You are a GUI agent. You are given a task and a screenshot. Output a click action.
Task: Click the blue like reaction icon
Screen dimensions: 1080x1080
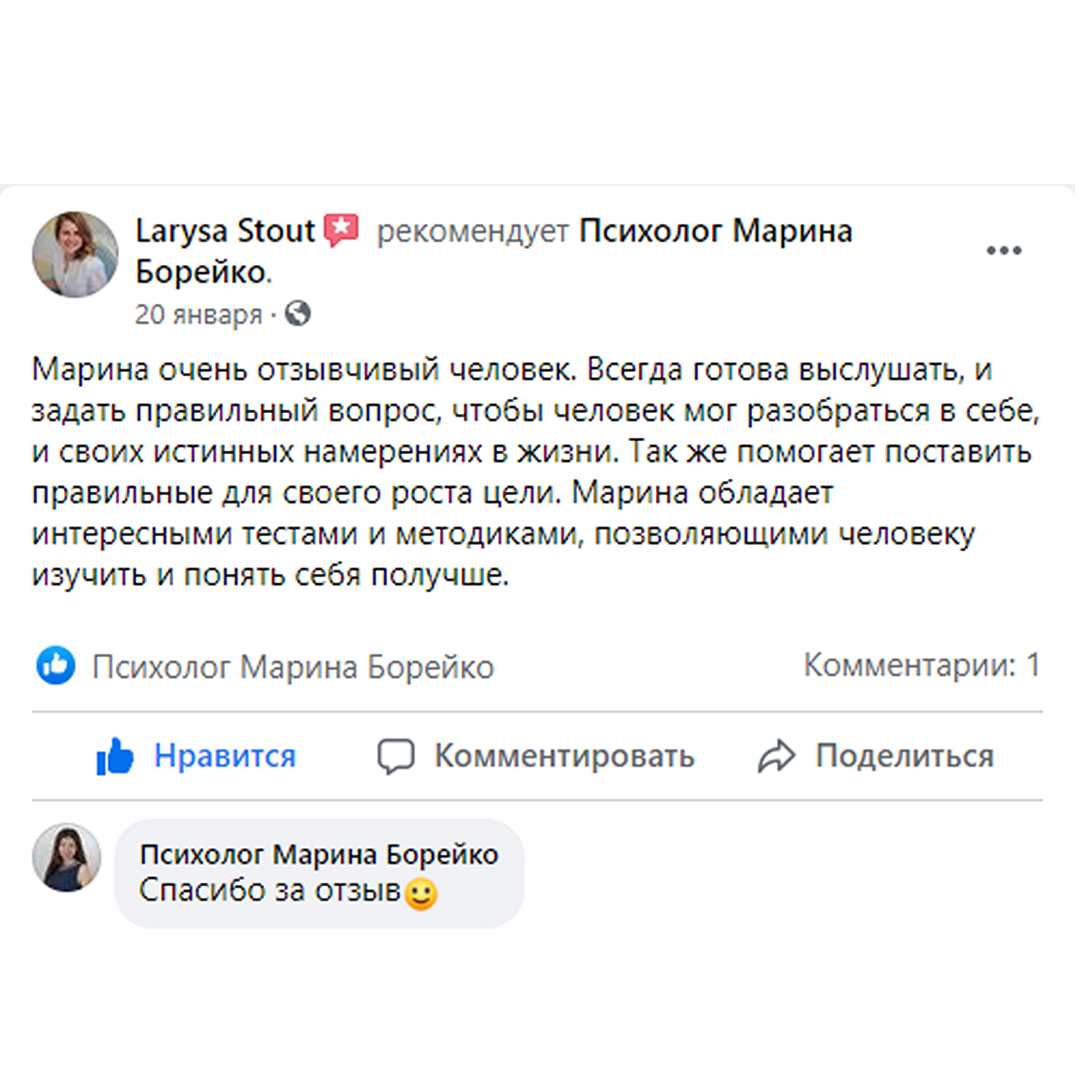[x=56, y=665]
